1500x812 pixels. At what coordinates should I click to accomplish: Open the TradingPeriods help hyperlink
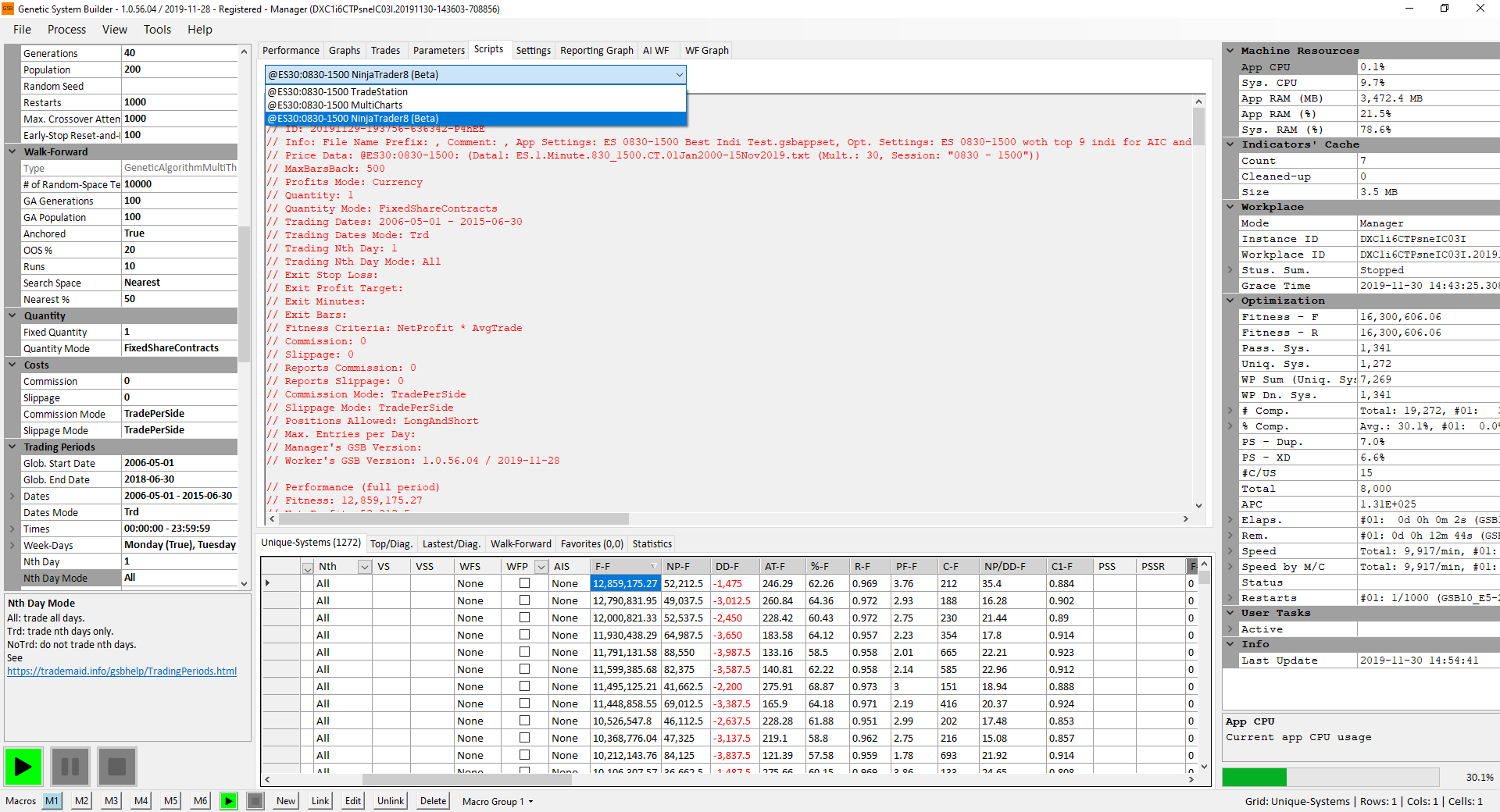tap(122, 671)
